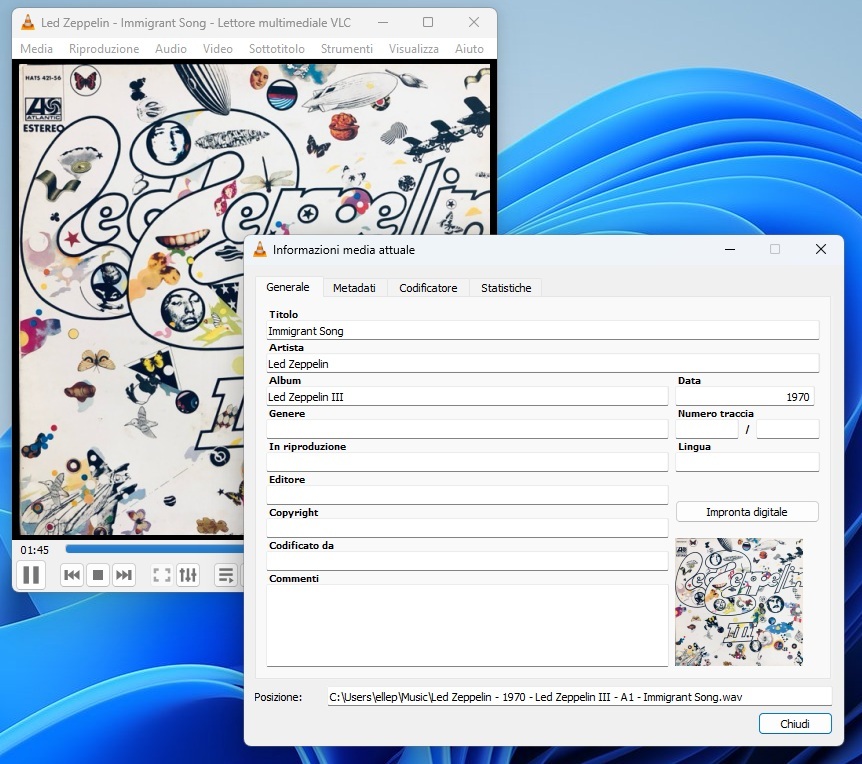
Task: Close the Informazioni media attuale dialog
Action: [821, 250]
